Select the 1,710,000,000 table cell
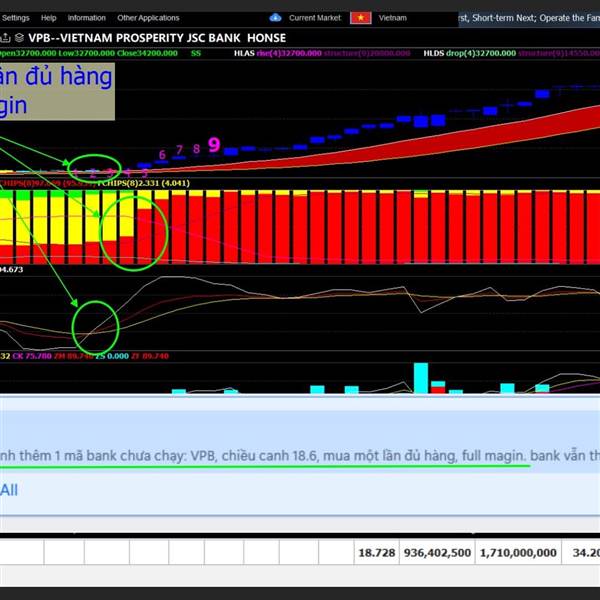This screenshot has height=600, width=600. pos(518,553)
